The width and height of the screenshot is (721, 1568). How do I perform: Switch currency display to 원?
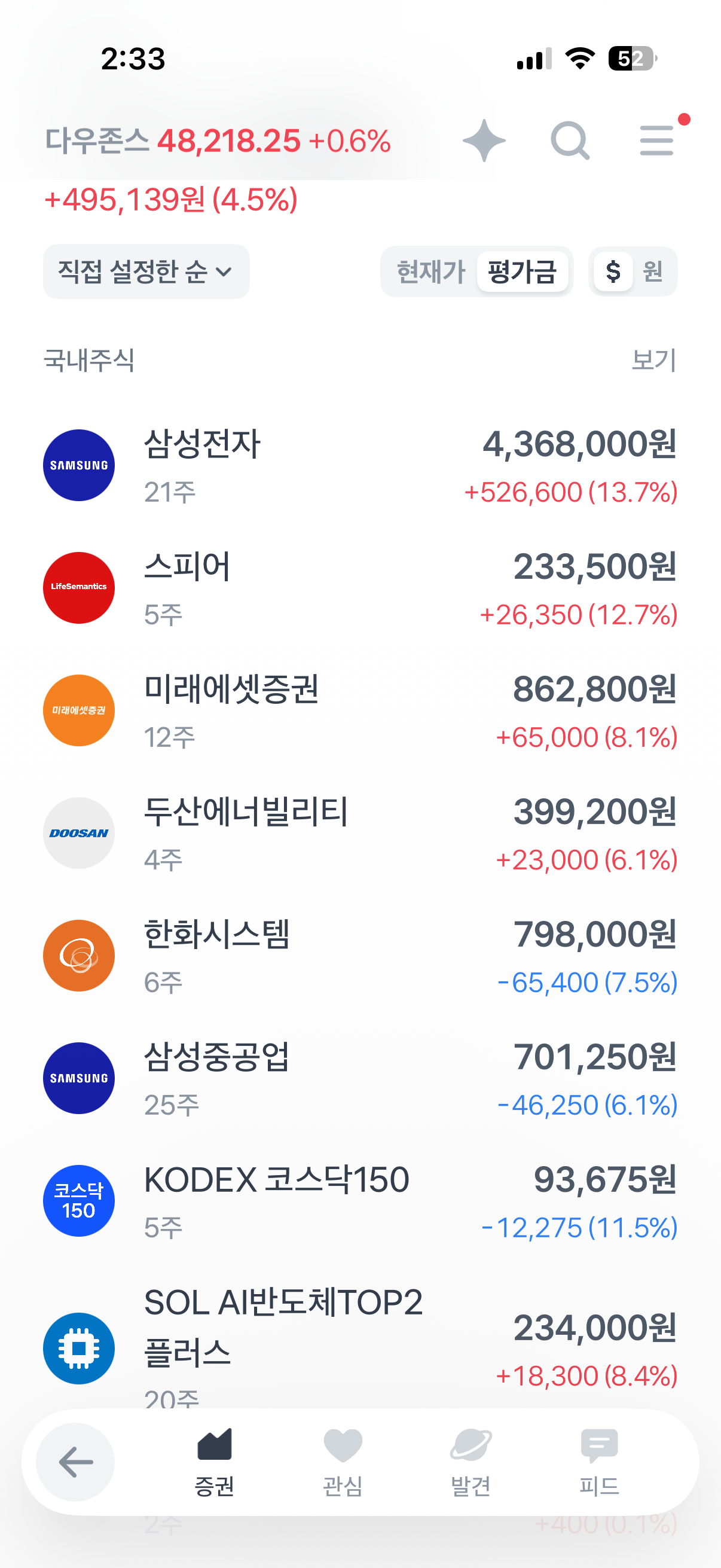tap(653, 271)
